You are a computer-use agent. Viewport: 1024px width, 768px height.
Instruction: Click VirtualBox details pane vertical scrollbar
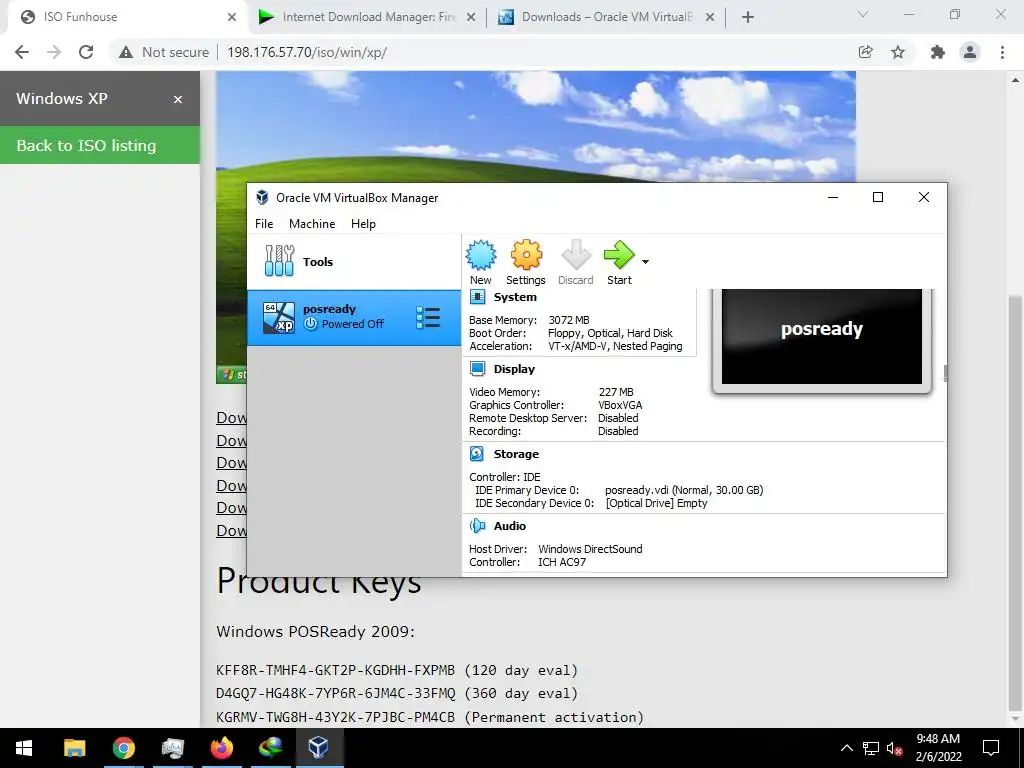(945, 373)
